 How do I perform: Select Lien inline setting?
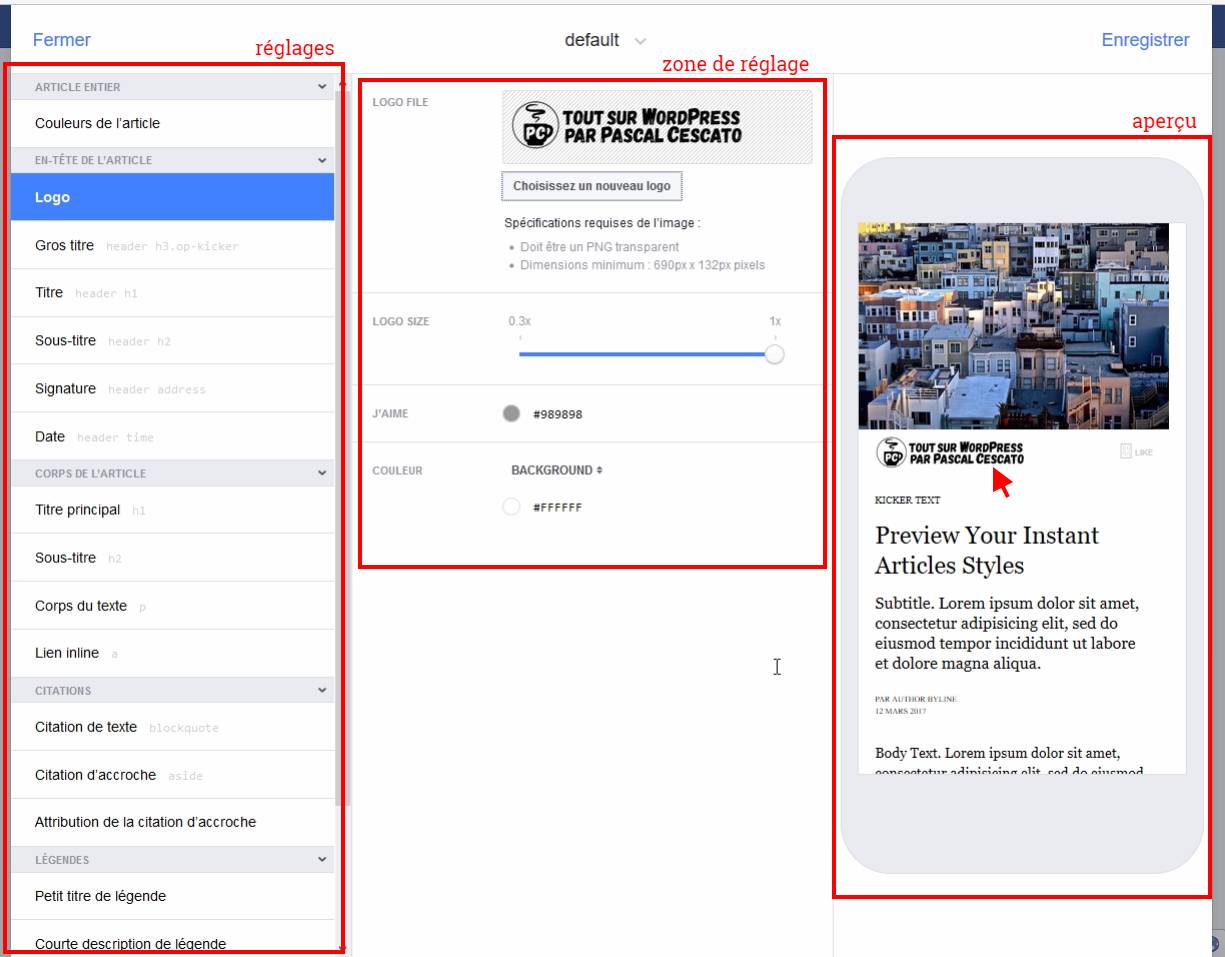point(172,653)
